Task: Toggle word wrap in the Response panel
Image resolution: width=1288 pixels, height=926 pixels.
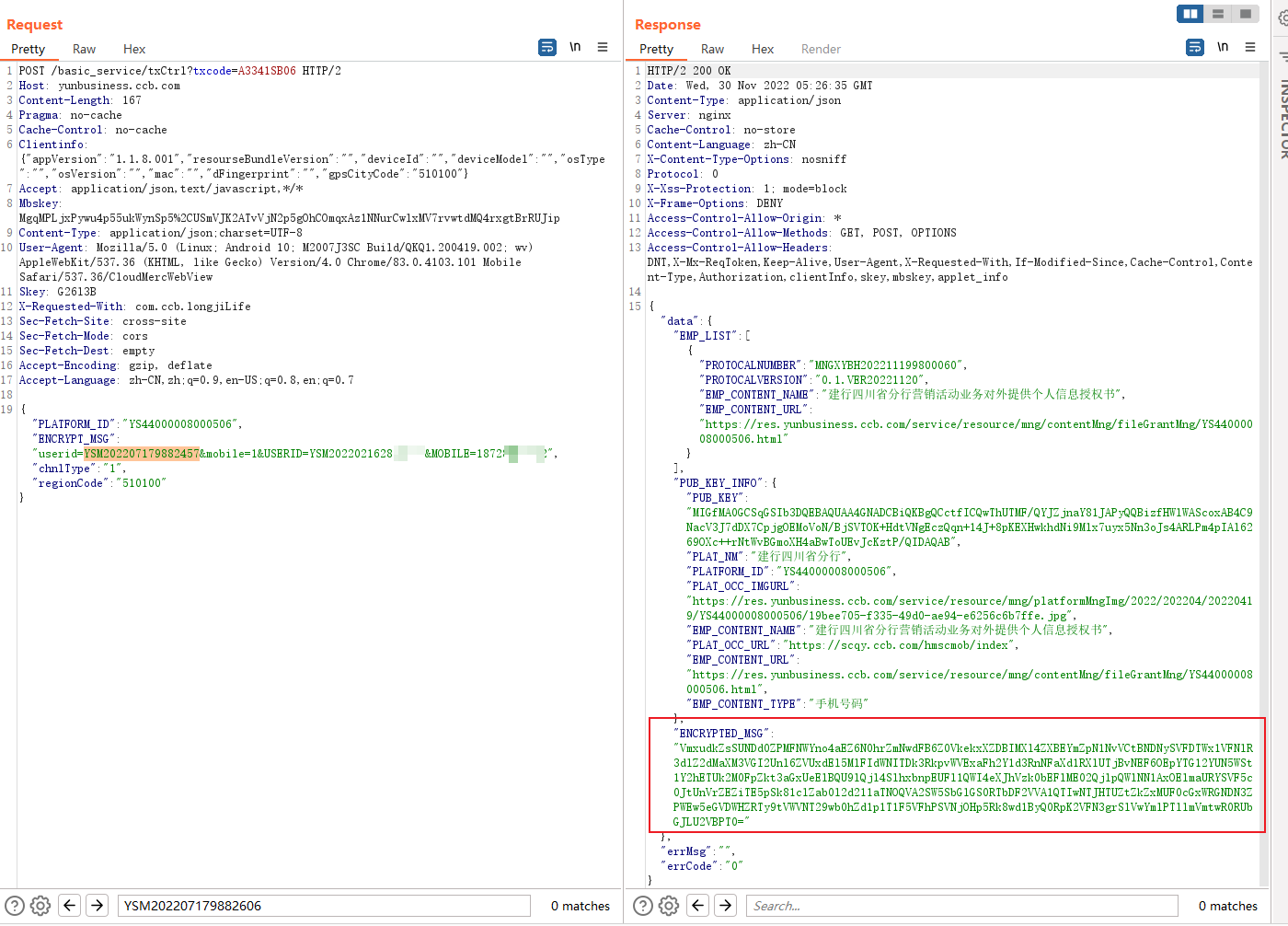Action: [x=1195, y=47]
